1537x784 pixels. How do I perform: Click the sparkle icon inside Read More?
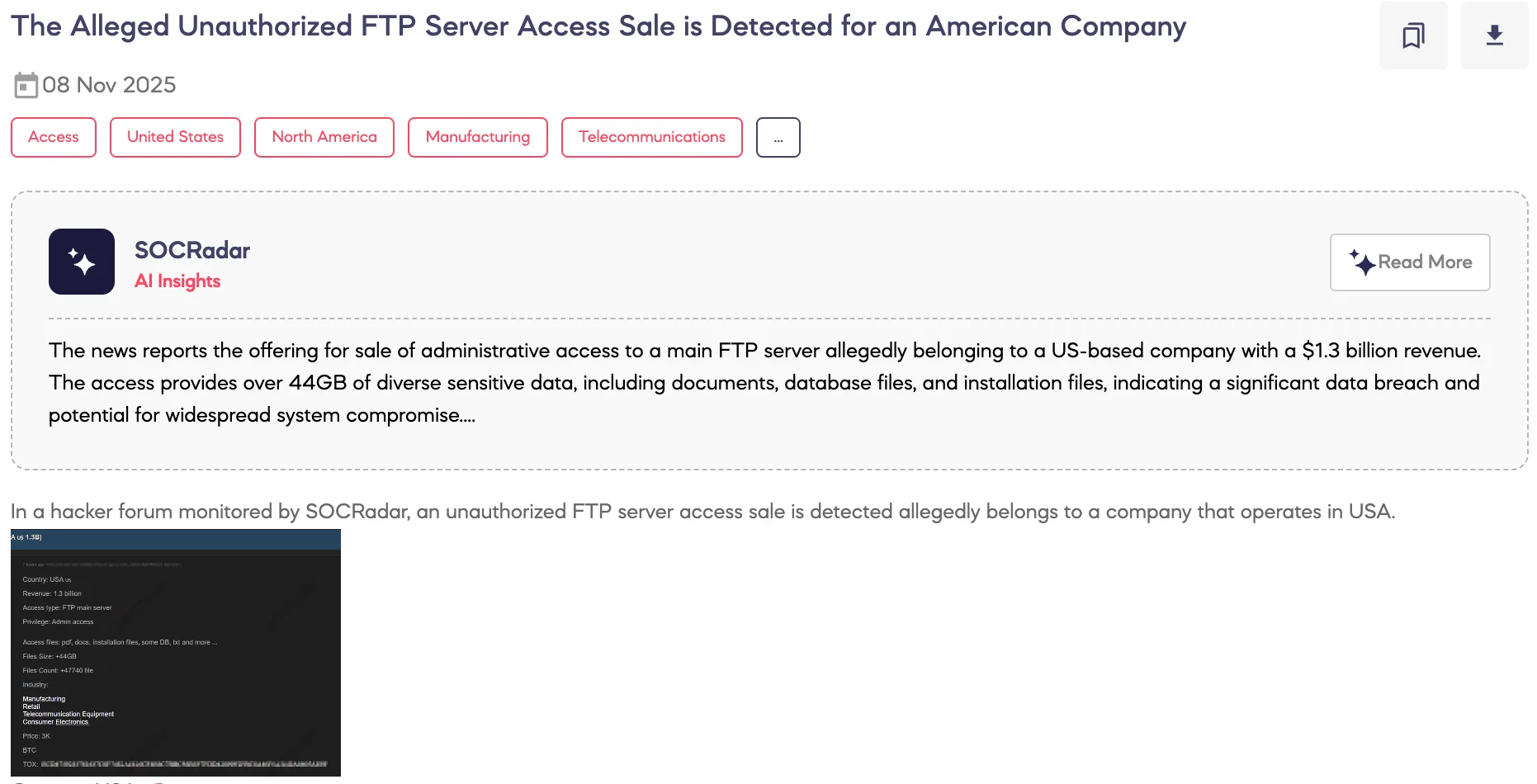pyautogui.click(x=1364, y=261)
